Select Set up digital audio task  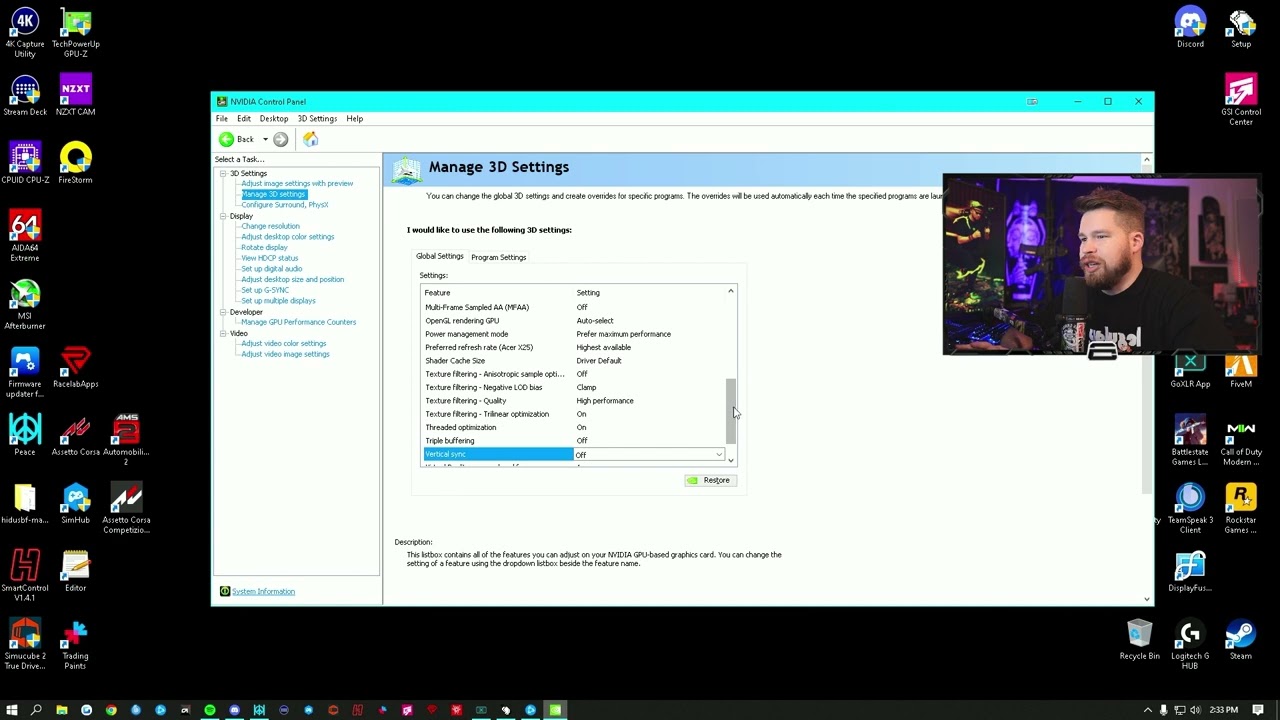pyautogui.click(x=272, y=269)
